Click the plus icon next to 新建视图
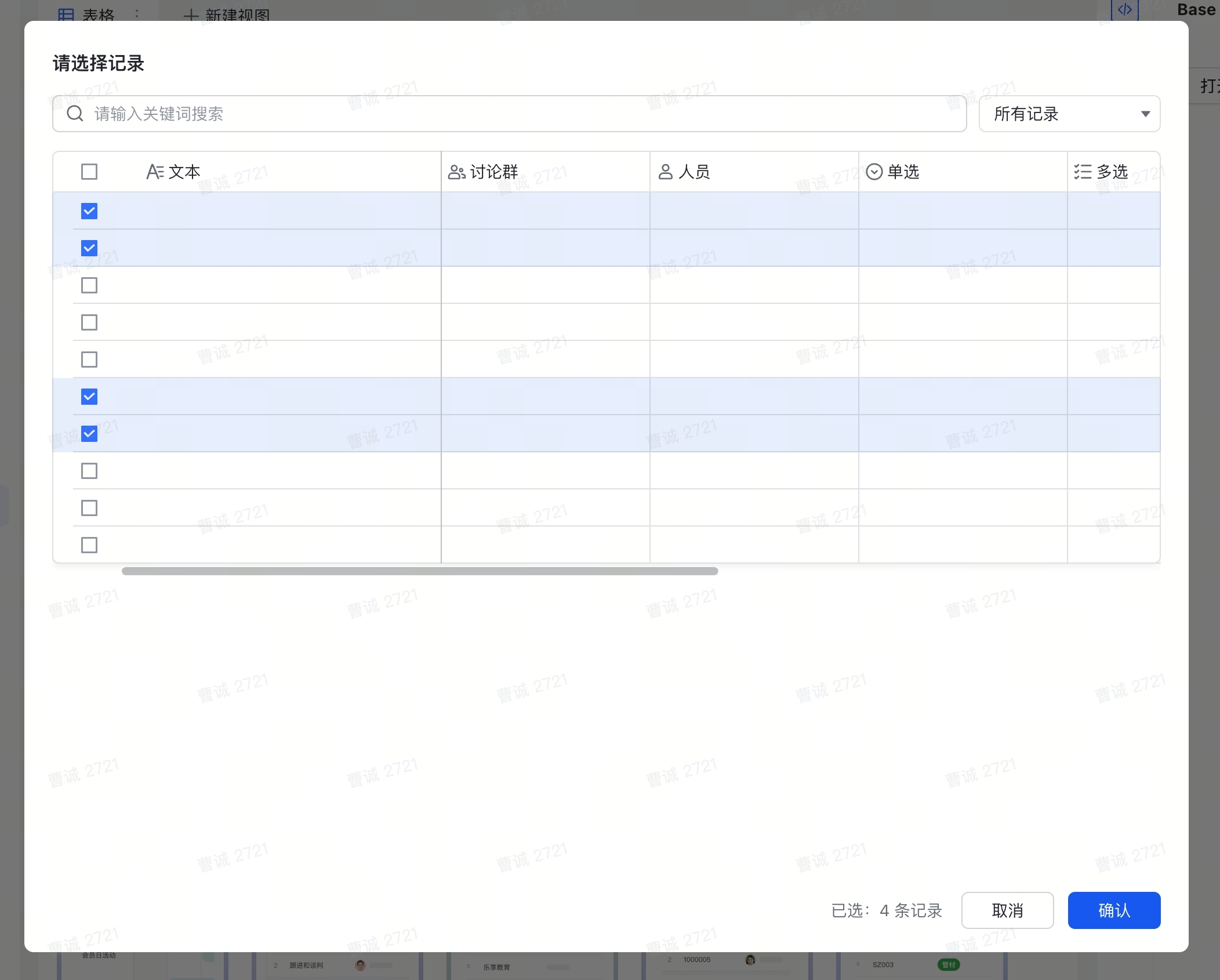Viewport: 1220px width, 980px height. 191,15
